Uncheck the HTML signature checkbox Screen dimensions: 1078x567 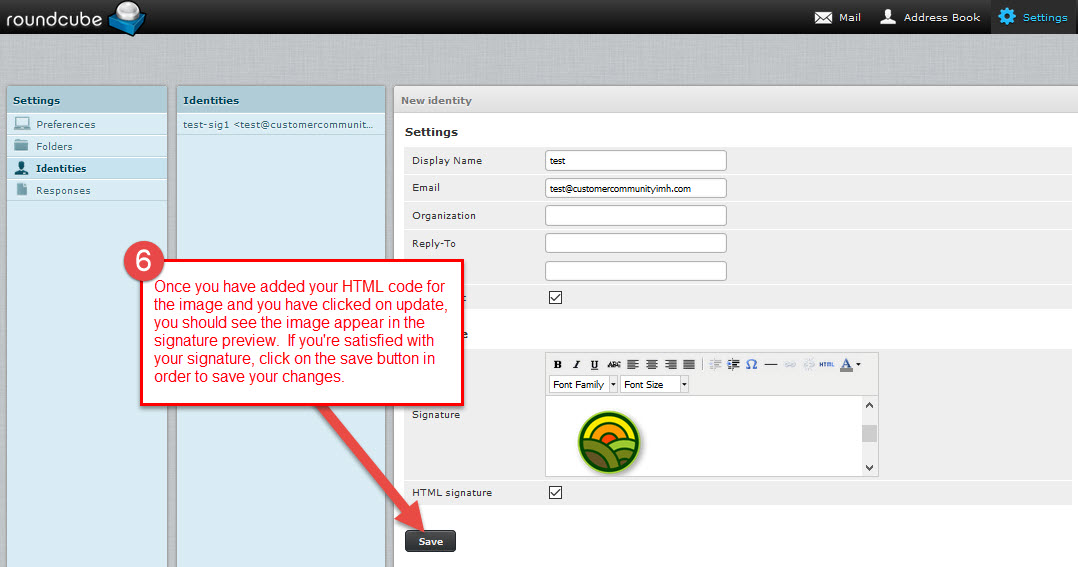pyautogui.click(x=556, y=492)
